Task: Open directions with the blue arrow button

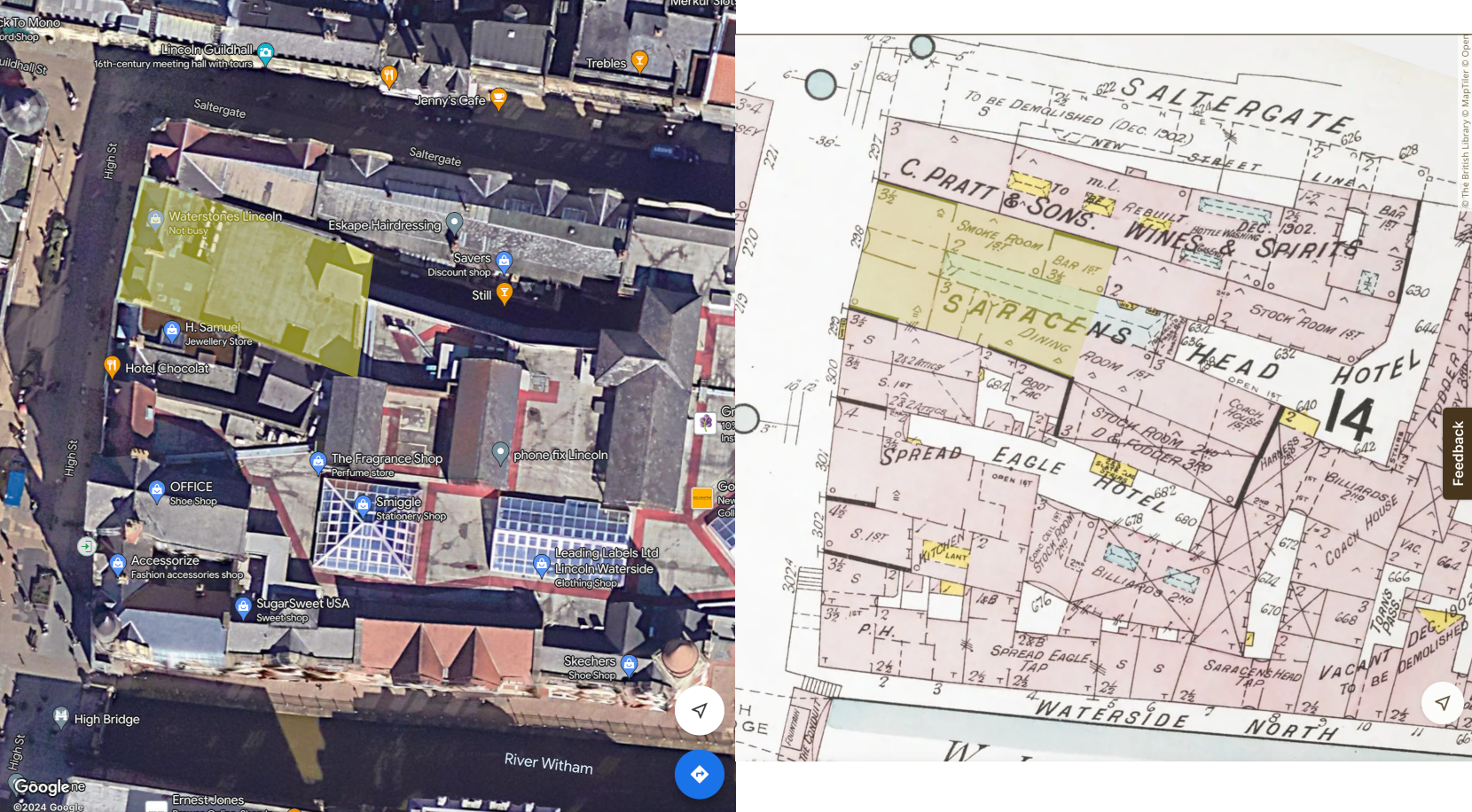Action: click(x=700, y=774)
